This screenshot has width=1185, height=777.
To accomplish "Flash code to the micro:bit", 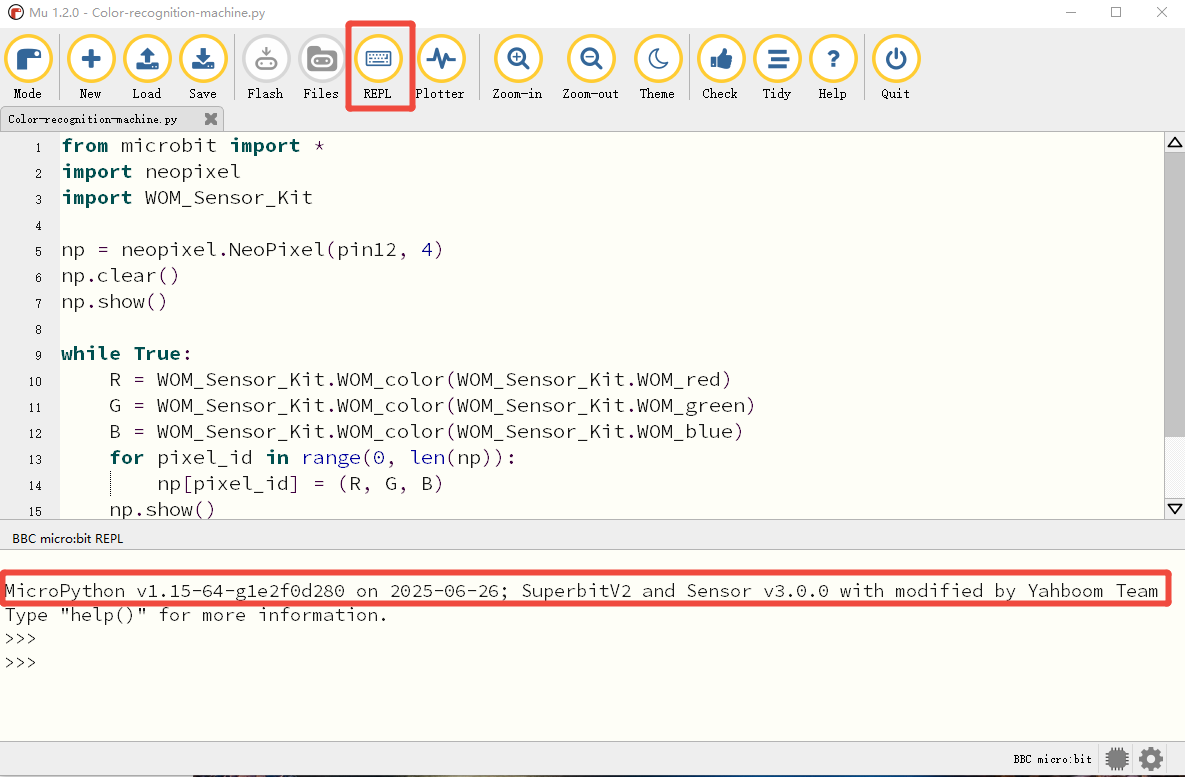I will (x=265, y=67).
